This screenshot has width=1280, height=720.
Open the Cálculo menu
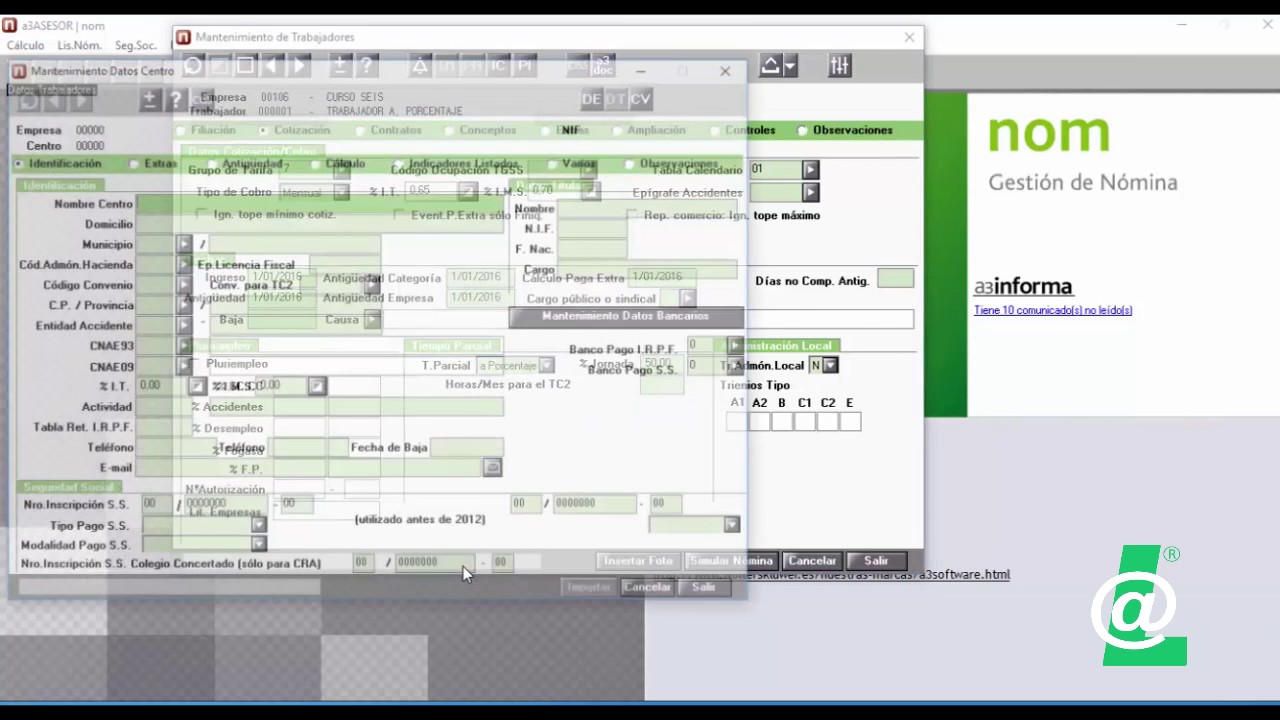(x=25, y=45)
